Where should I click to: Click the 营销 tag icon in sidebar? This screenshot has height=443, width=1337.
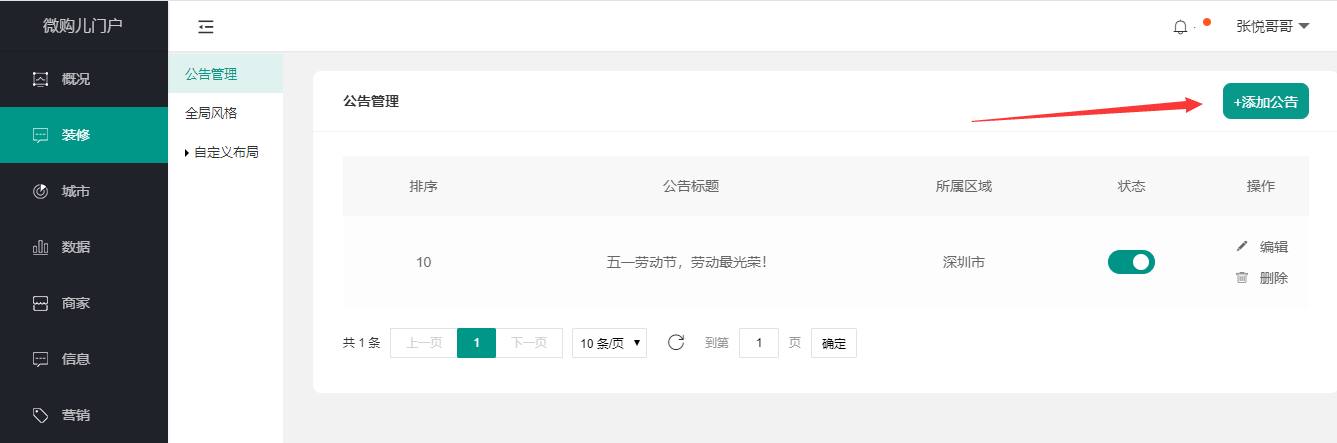tap(41, 415)
